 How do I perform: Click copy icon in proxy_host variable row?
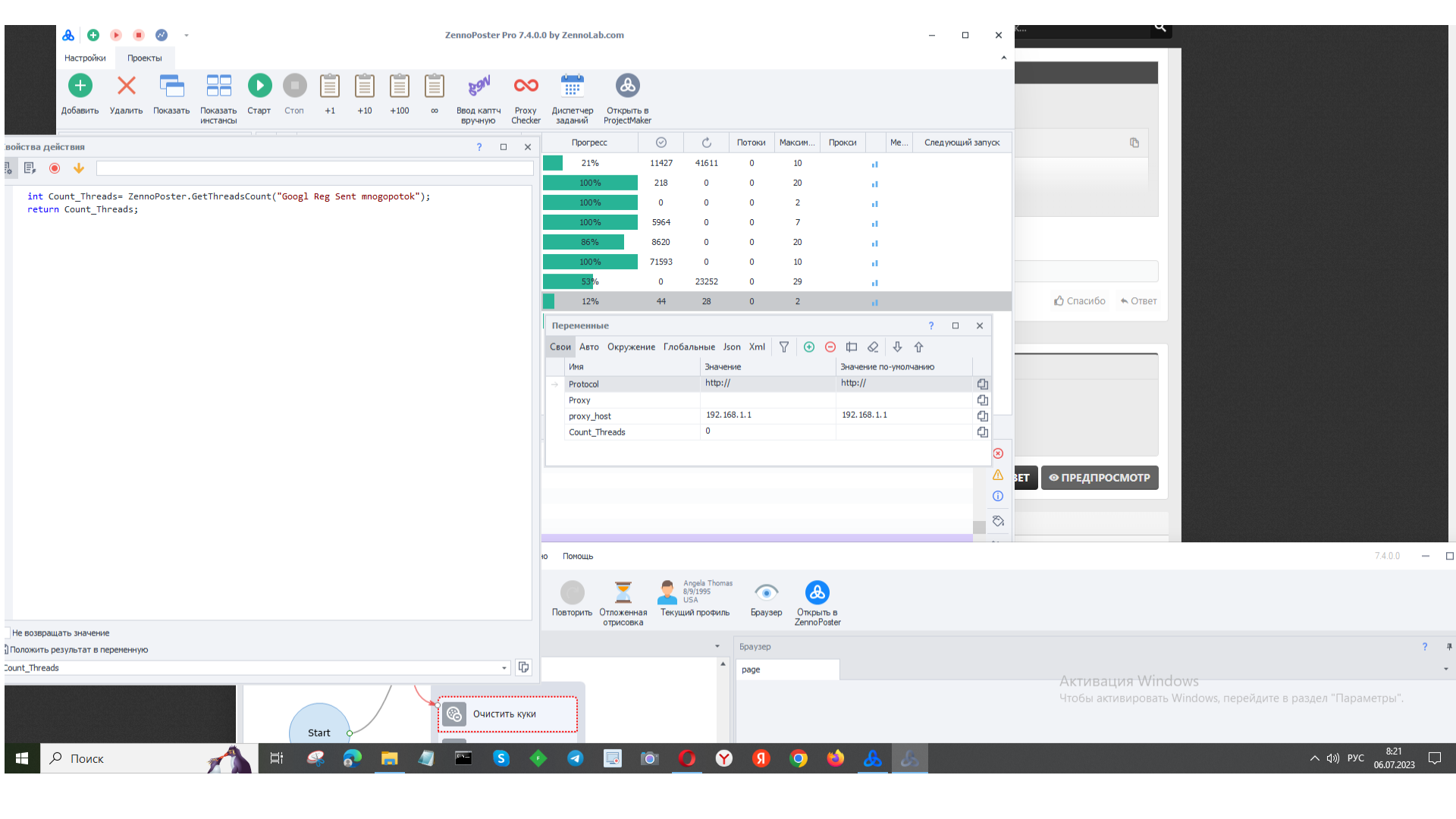point(983,416)
